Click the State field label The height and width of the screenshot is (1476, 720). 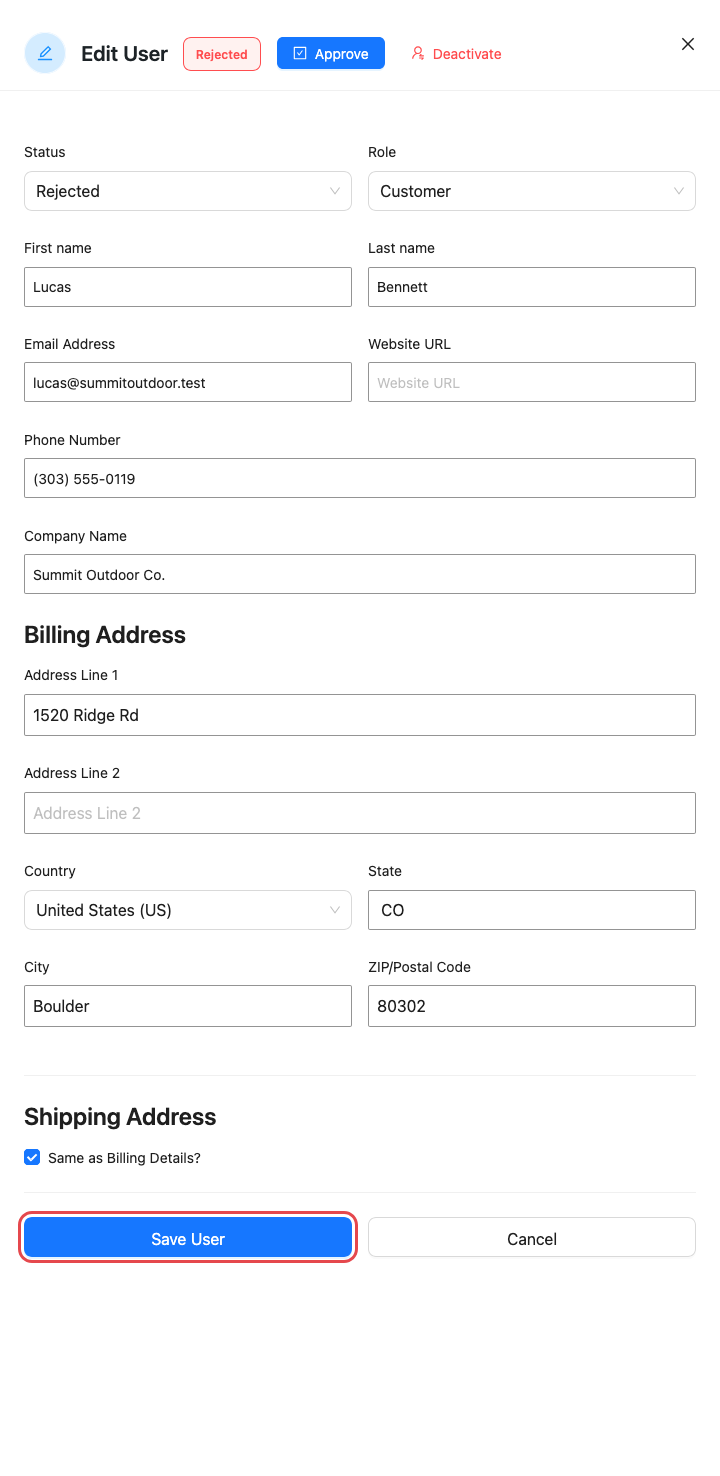[385, 871]
